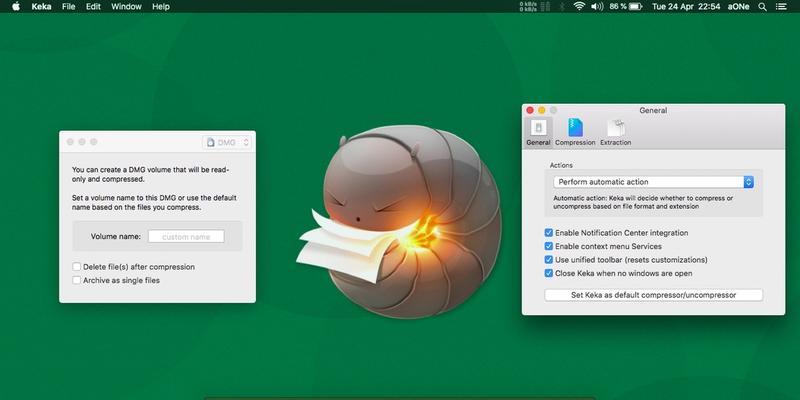Screen dimensions: 800x400
Task: Open the Apple menu
Action: pyautogui.click(x=16, y=7)
